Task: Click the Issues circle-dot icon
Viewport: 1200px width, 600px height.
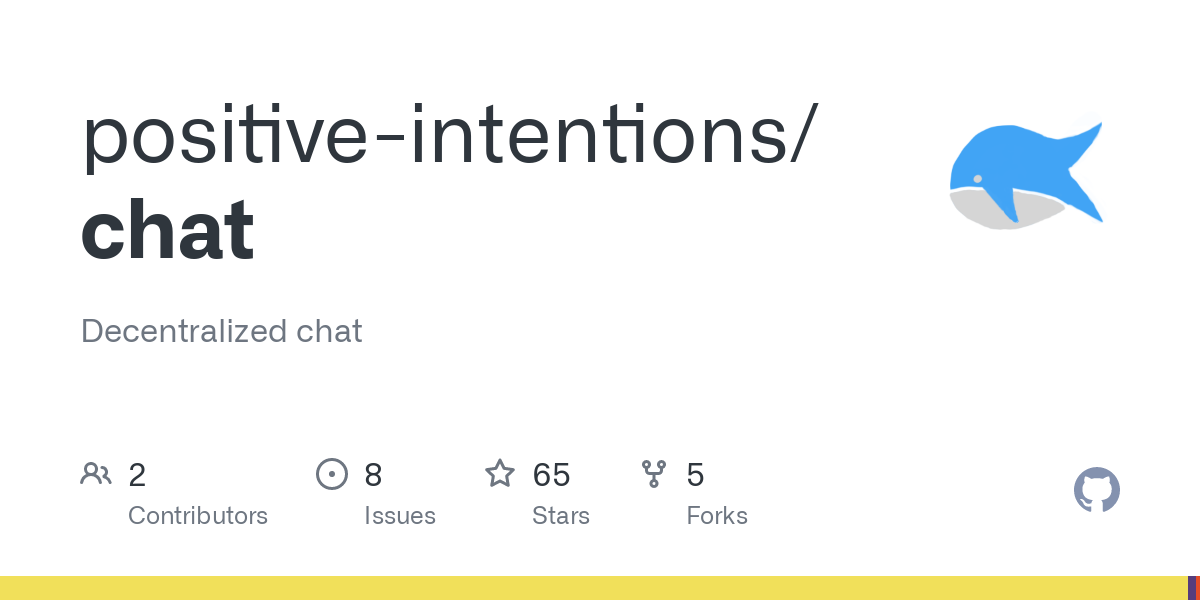Action: pyautogui.click(x=331, y=474)
